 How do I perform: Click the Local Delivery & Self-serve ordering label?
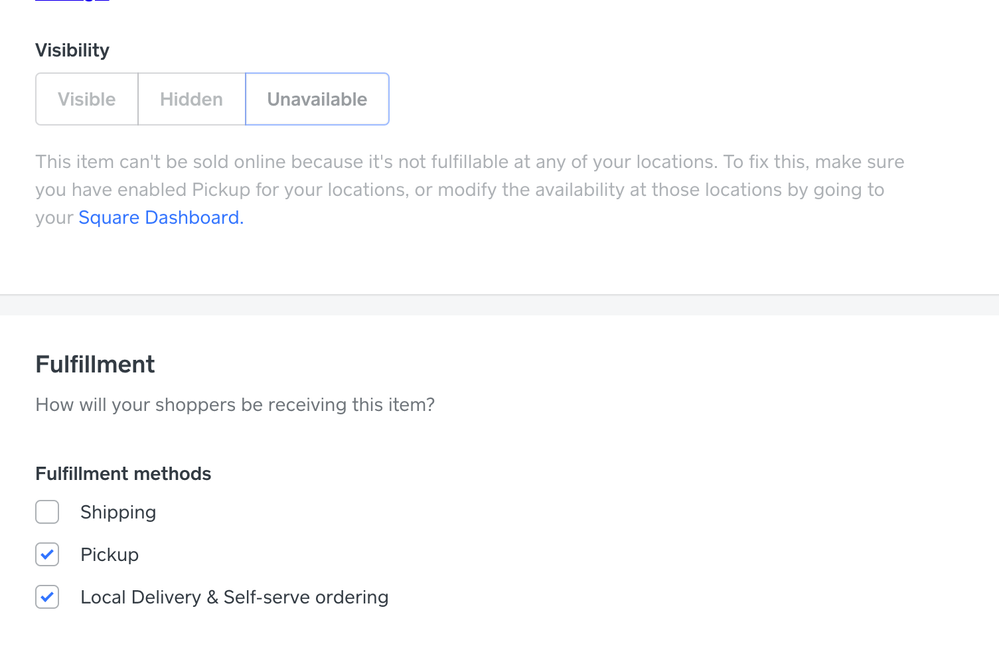pyautogui.click(x=234, y=597)
